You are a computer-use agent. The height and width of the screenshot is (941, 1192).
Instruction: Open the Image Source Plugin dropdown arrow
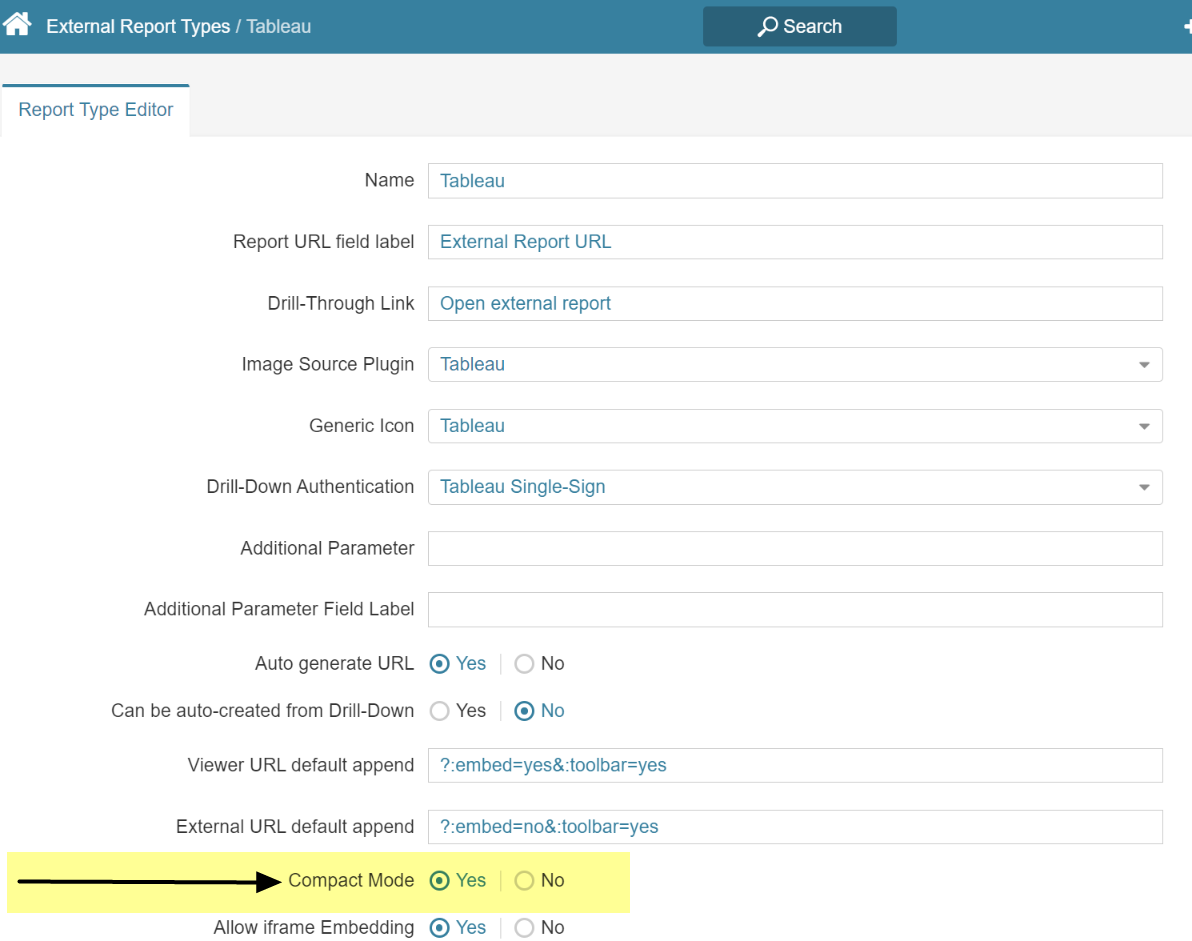click(x=1146, y=364)
